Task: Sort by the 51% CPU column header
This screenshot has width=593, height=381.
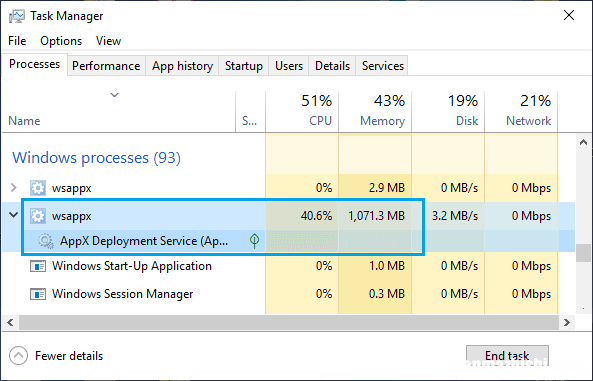Action: 302,112
